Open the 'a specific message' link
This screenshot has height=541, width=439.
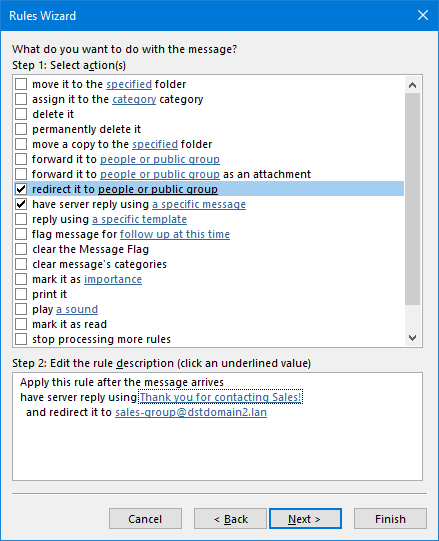199,204
